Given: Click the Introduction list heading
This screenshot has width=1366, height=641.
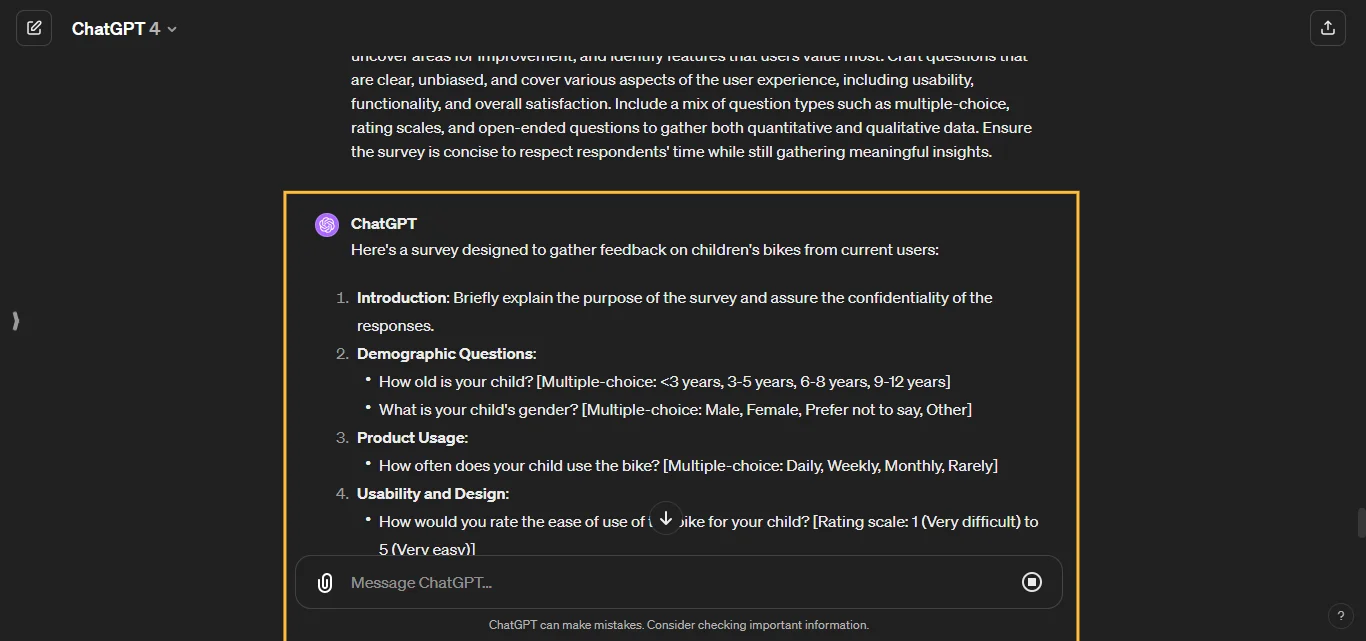Looking at the screenshot, I should pyautogui.click(x=402, y=298).
